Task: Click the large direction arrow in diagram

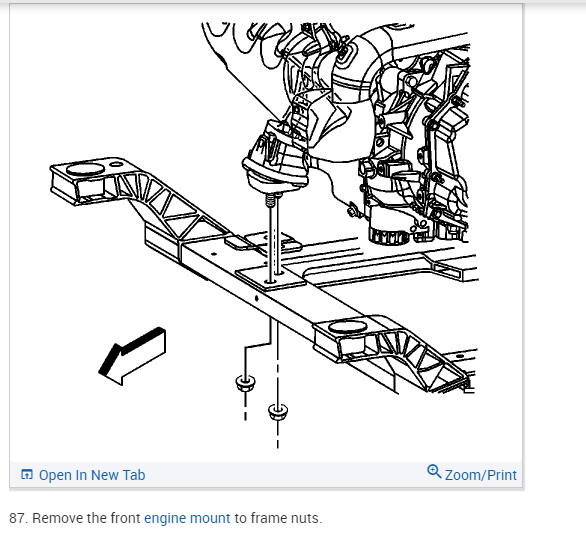Action: click(132, 356)
